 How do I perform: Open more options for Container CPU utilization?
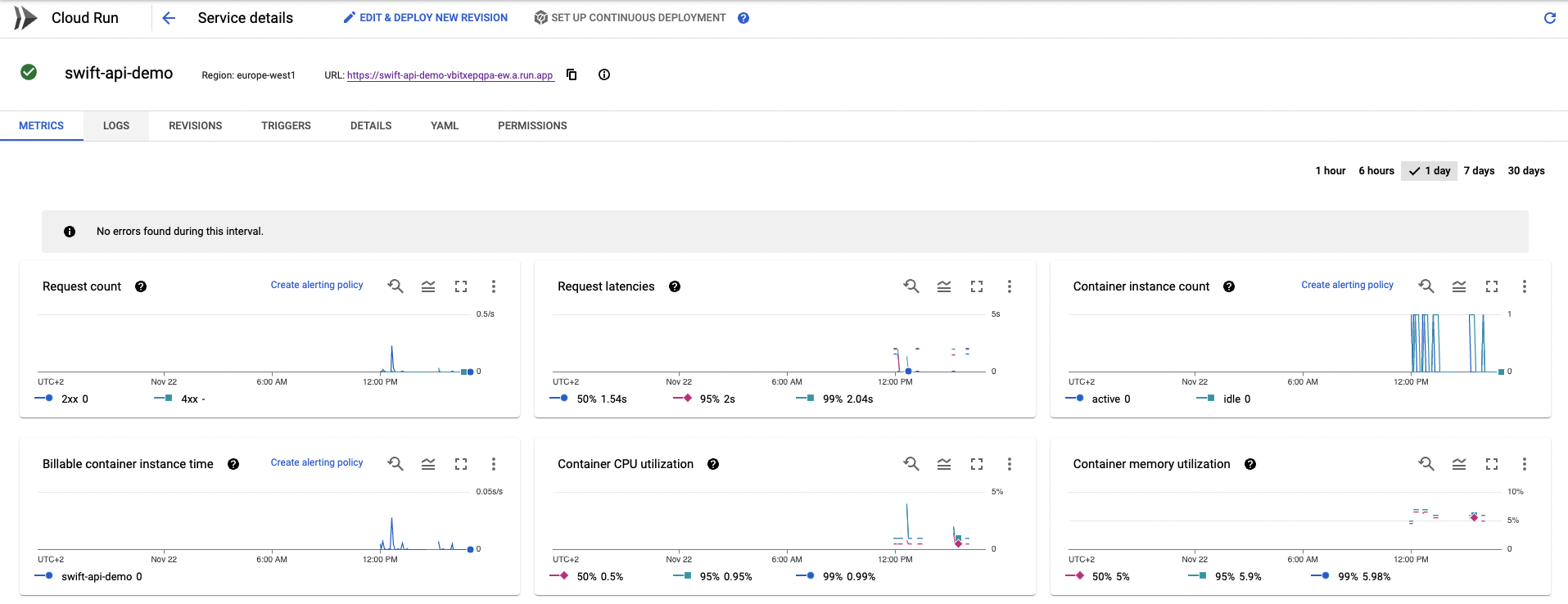pyautogui.click(x=1010, y=464)
